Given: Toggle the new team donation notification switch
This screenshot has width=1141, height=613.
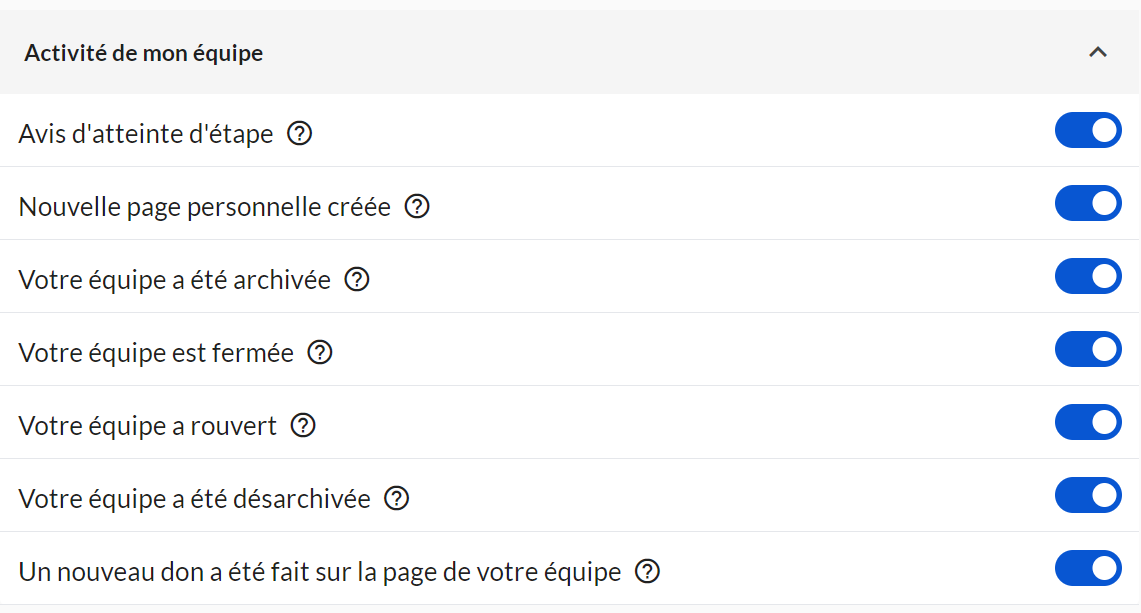Looking at the screenshot, I should [1088, 569].
